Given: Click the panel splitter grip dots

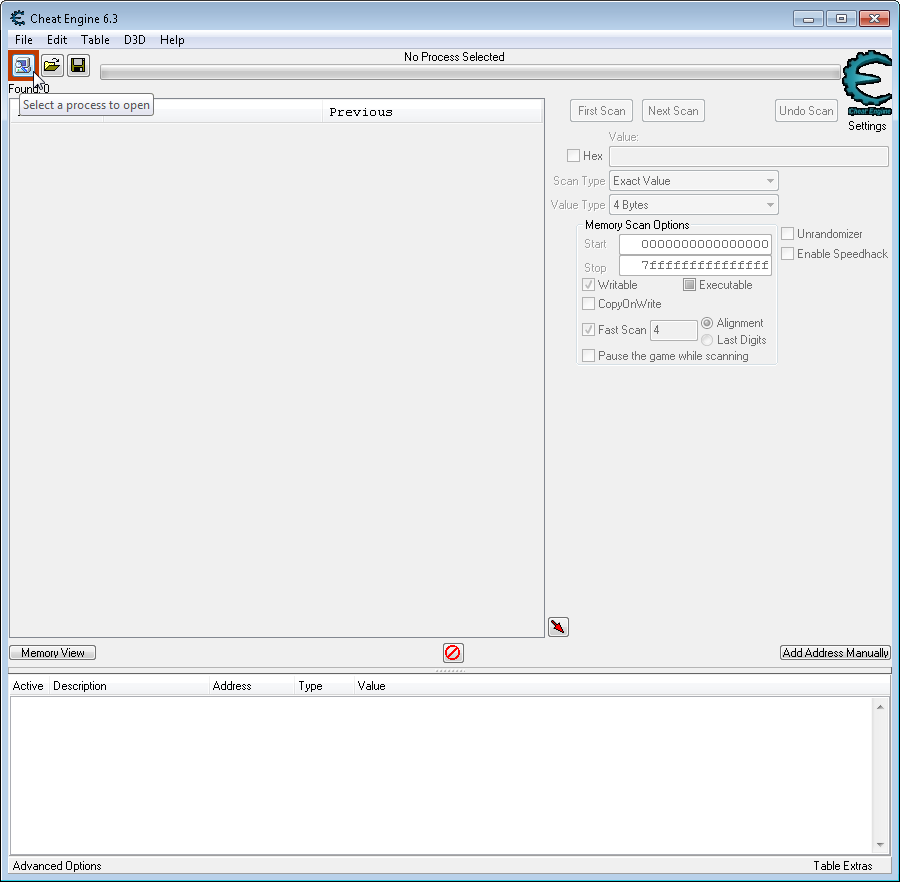Looking at the screenshot, I should pos(450,670).
